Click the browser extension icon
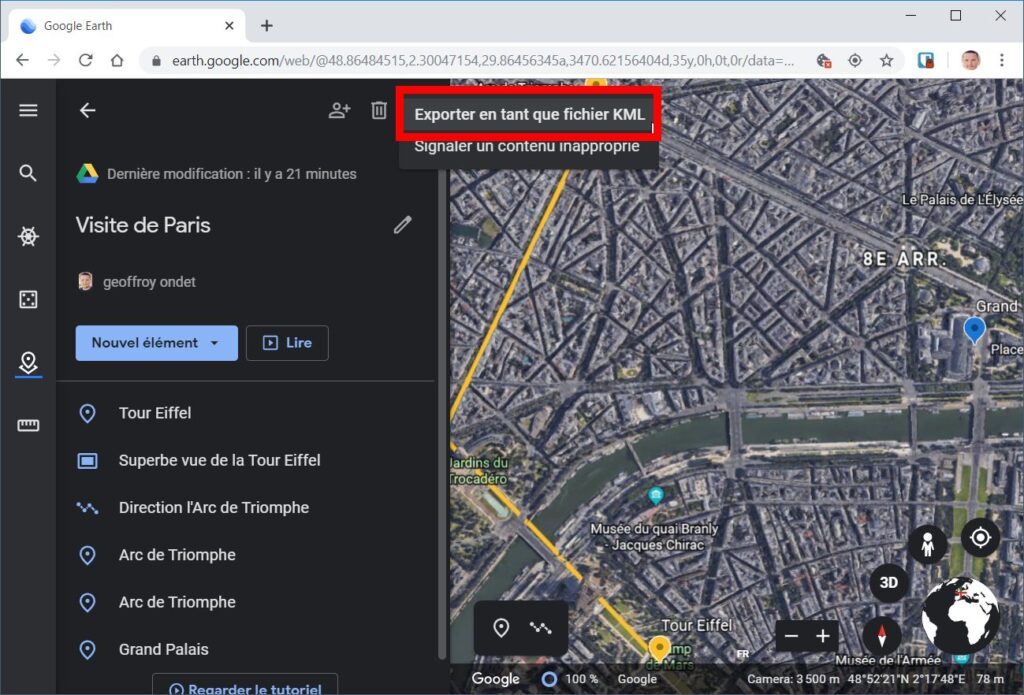The image size is (1024, 695). click(x=925, y=61)
